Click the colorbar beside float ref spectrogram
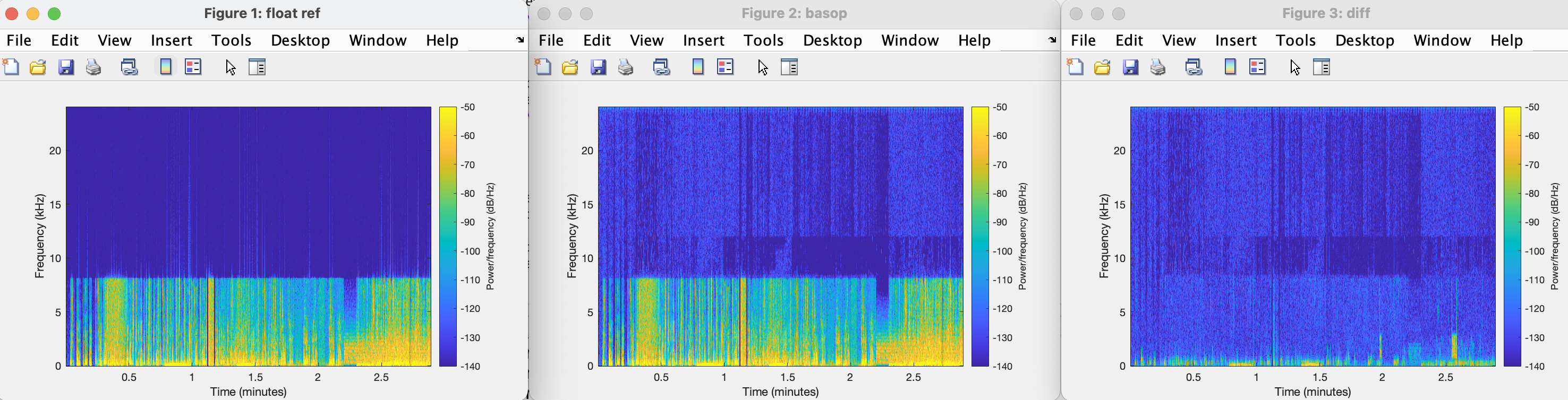 447,237
